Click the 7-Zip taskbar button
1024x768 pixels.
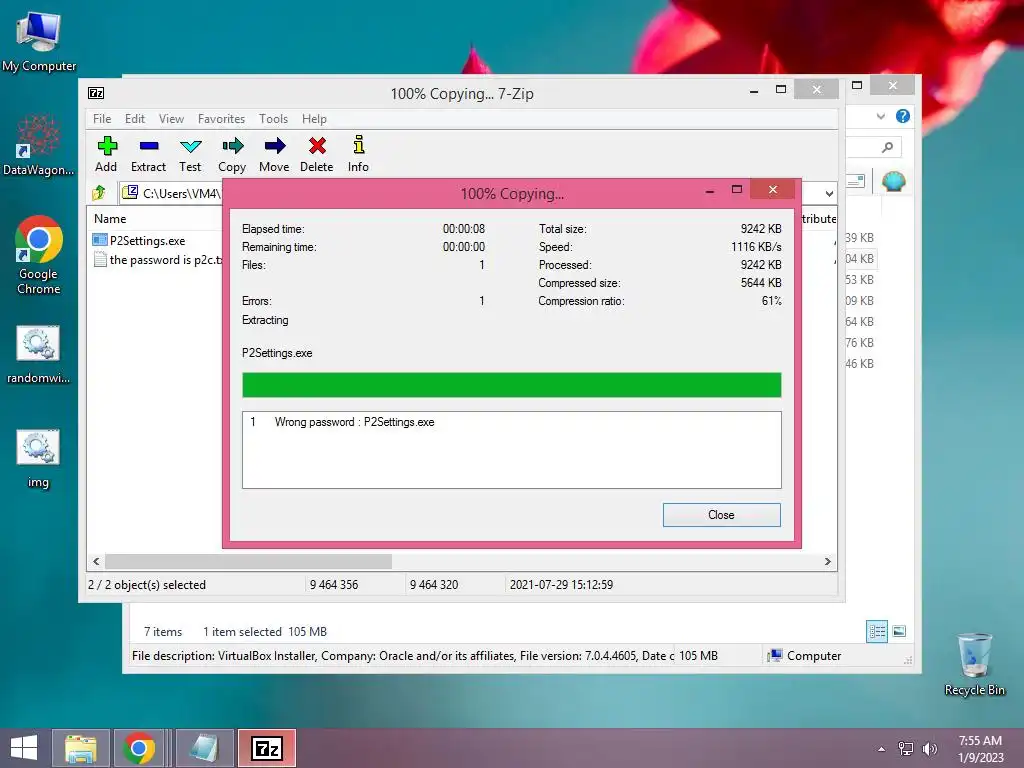coord(266,748)
